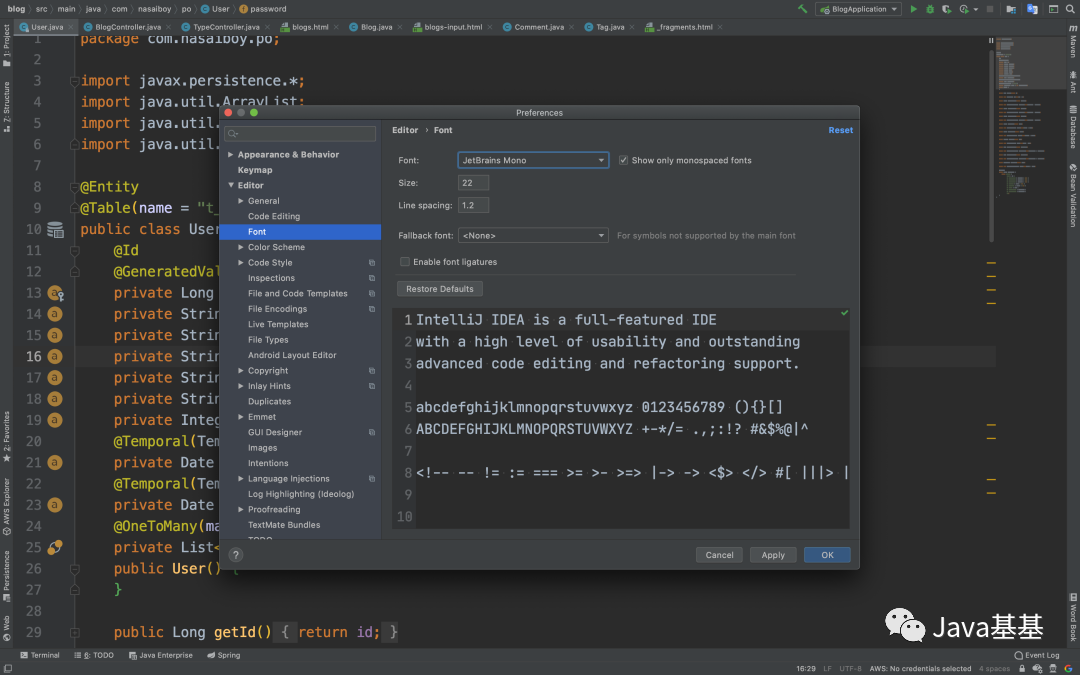The image size is (1080, 675).
Task: Click the inspection checkmark in the font preview
Action: pos(844,313)
